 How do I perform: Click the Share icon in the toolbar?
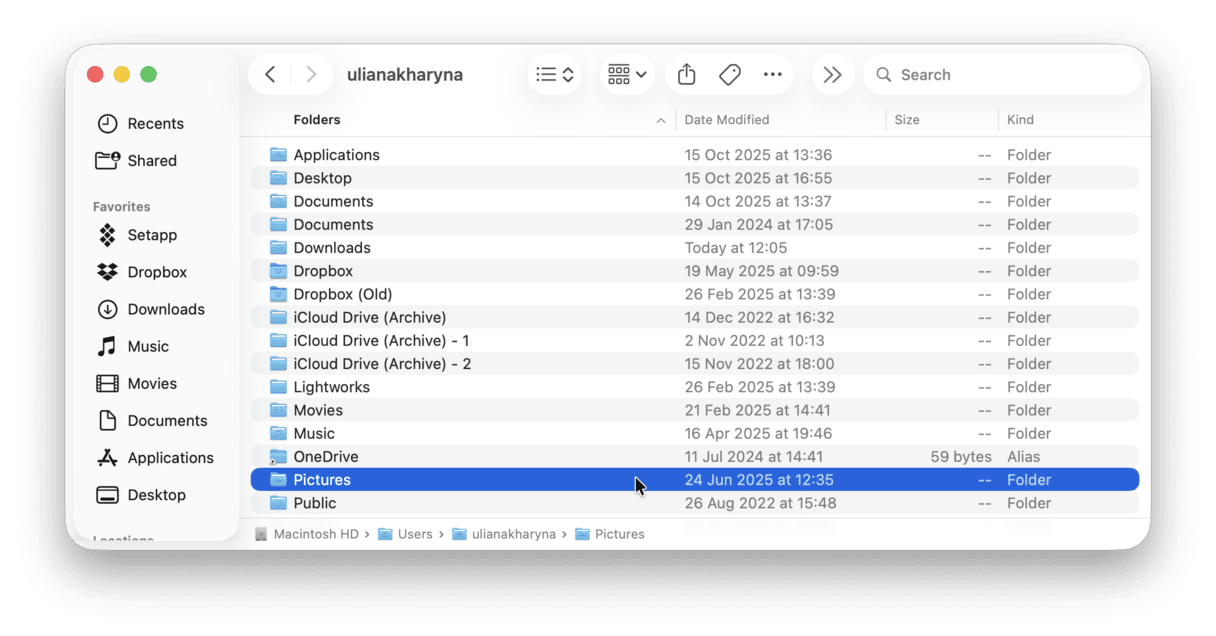[x=686, y=74]
